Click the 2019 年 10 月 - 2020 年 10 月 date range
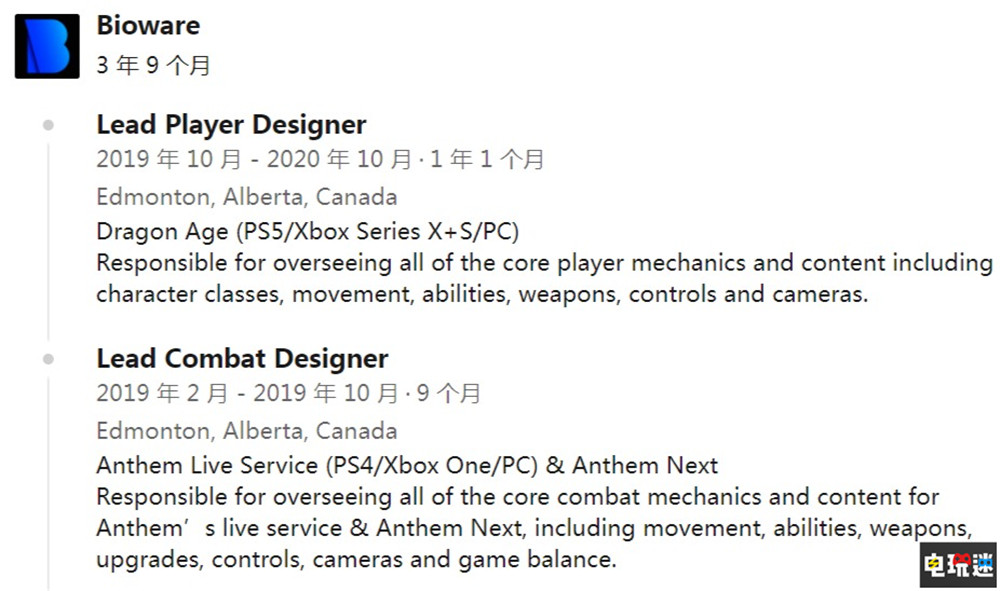This screenshot has height=591, width=1000. [x=254, y=159]
